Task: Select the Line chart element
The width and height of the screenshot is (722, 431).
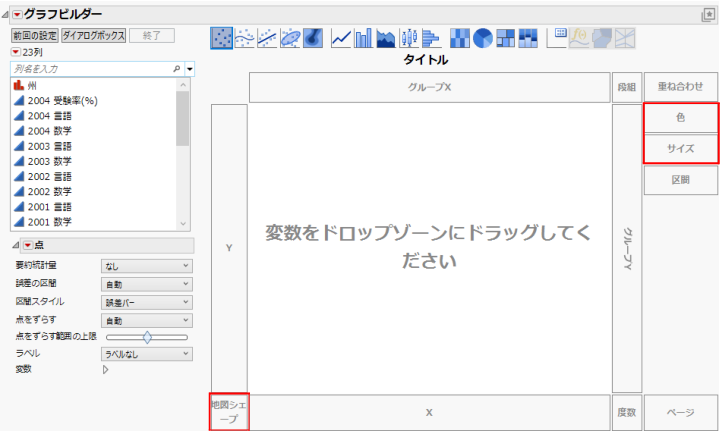Action: pyautogui.click(x=341, y=38)
